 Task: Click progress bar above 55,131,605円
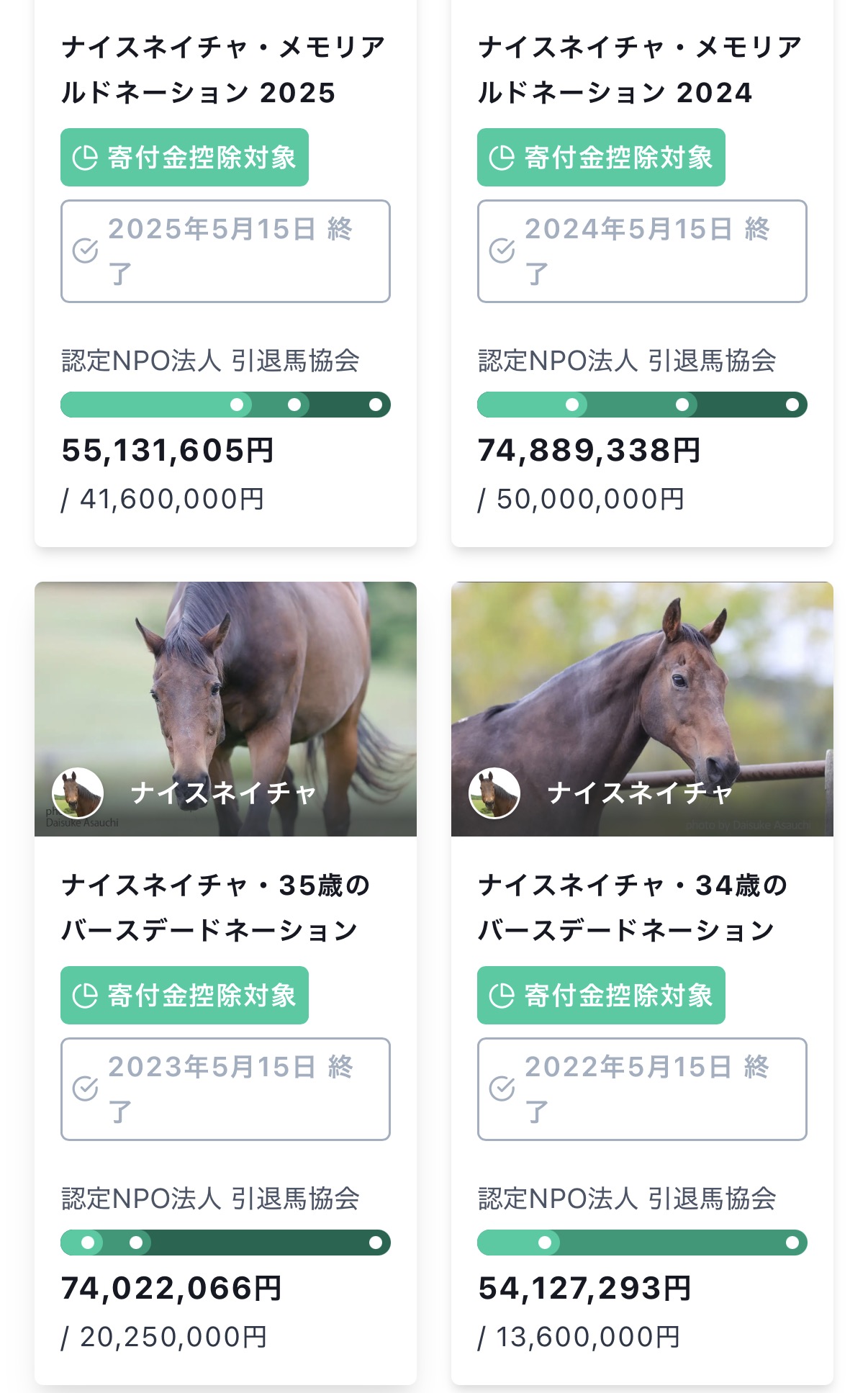(225, 405)
